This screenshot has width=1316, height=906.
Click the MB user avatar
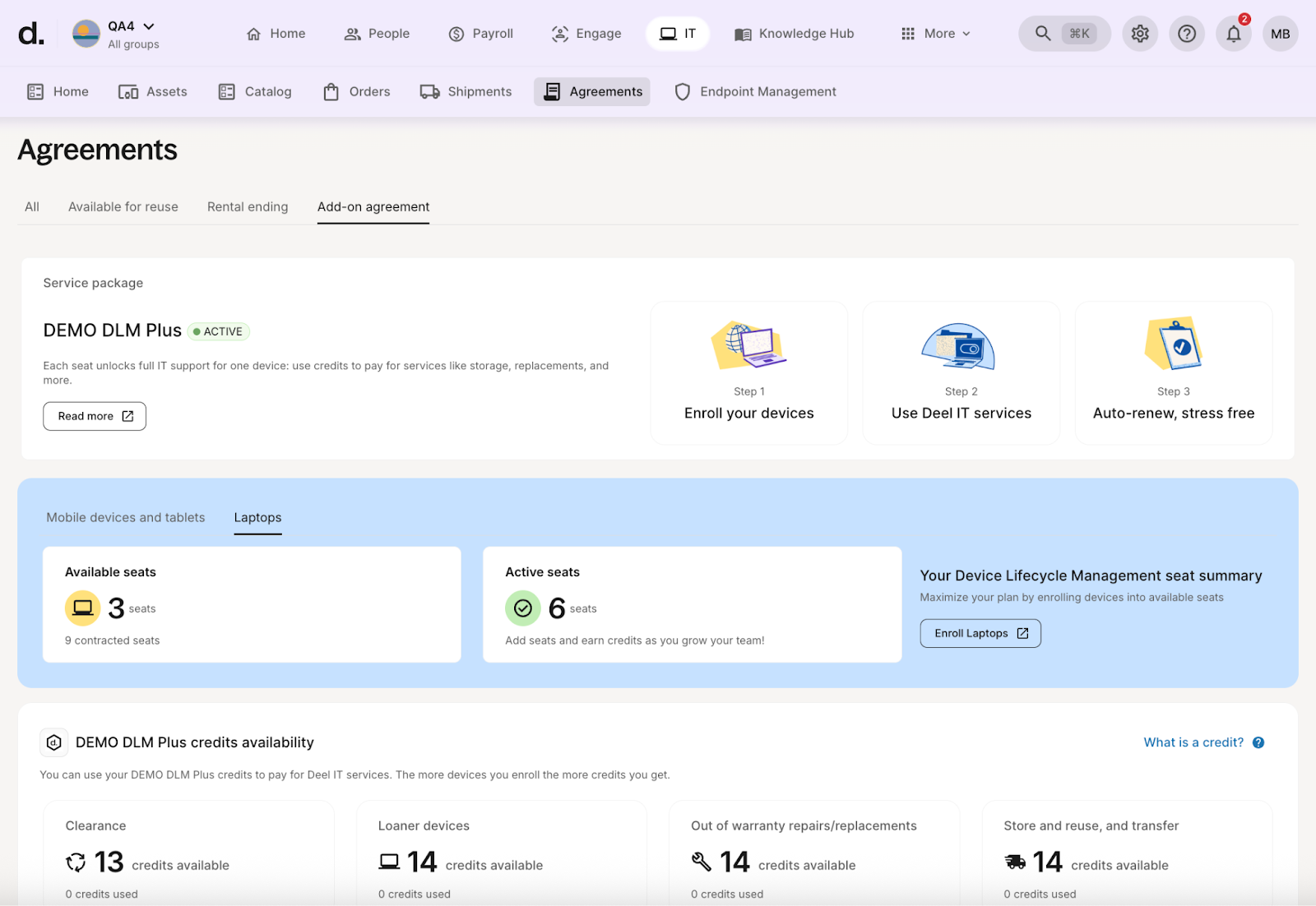click(x=1280, y=34)
